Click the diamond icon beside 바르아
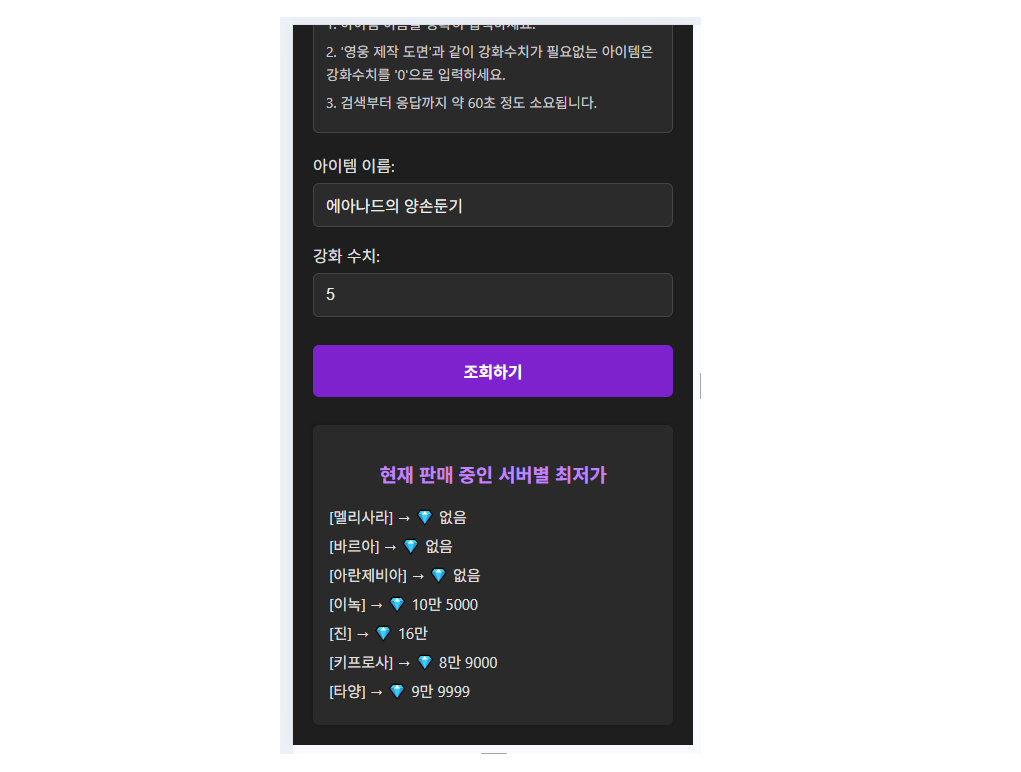This screenshot has width=1021, height=772. [x=411, y=546]
